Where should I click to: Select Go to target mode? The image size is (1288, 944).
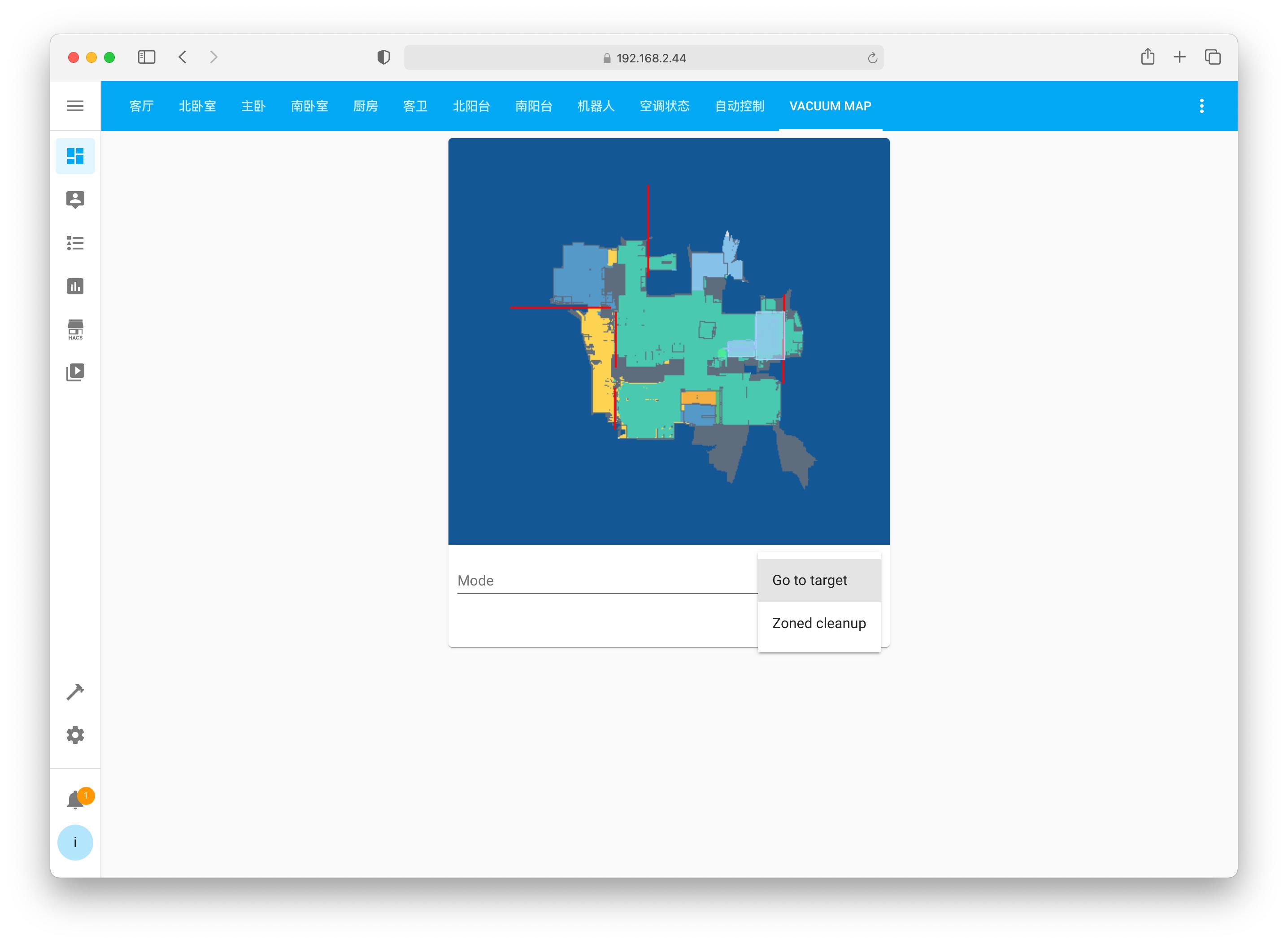coord(818,580)
